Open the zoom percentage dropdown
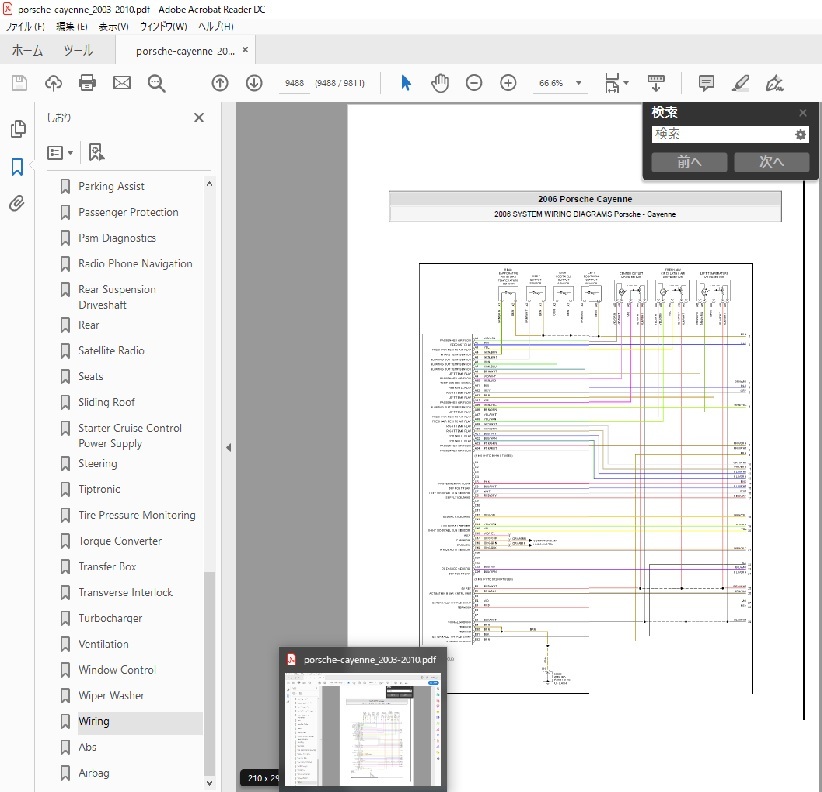Image resolution: width=822 pixels, height=792 pixels. [579, 83]
